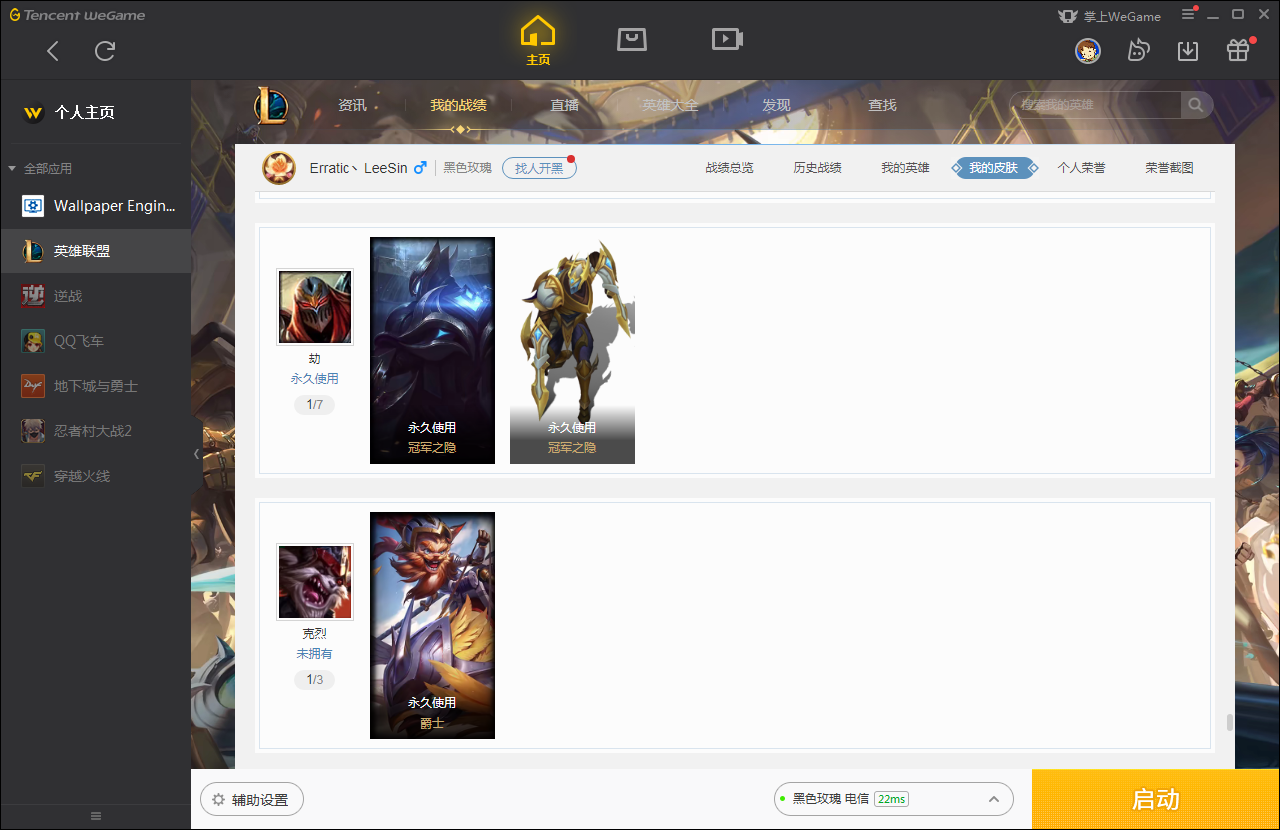The width and height of the screenshot is (1280, 830).
Task: Open the top hamburger menu
Action: [x=1189, y=14]
